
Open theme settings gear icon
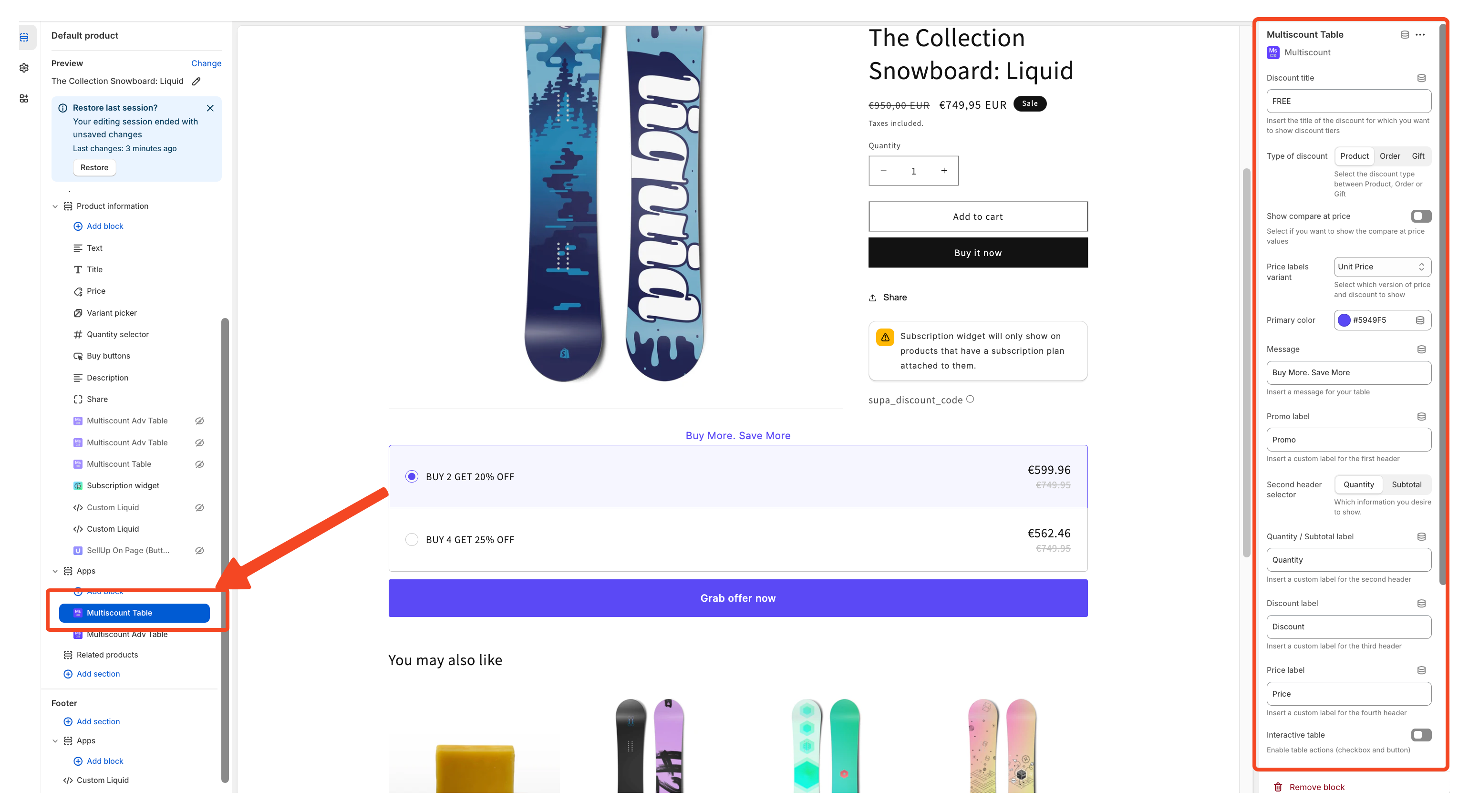(x=24, y=68)
